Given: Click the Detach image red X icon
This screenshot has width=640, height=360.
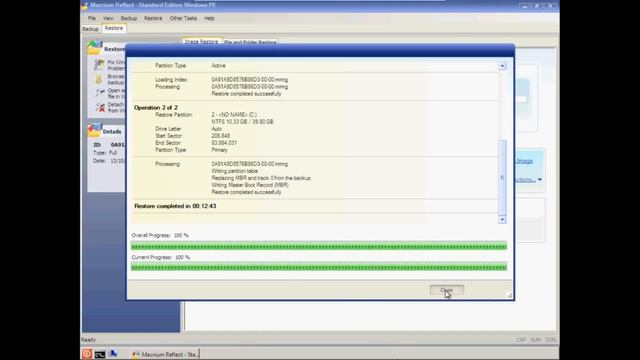Looking at the screenshot, I should (x=100, y=107).
